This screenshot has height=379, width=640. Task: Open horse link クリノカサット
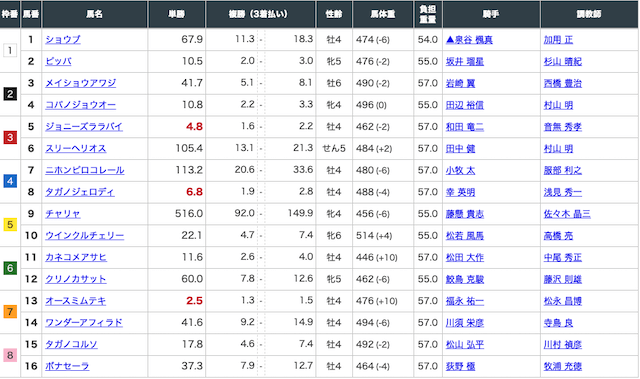(x=76, y=279)
